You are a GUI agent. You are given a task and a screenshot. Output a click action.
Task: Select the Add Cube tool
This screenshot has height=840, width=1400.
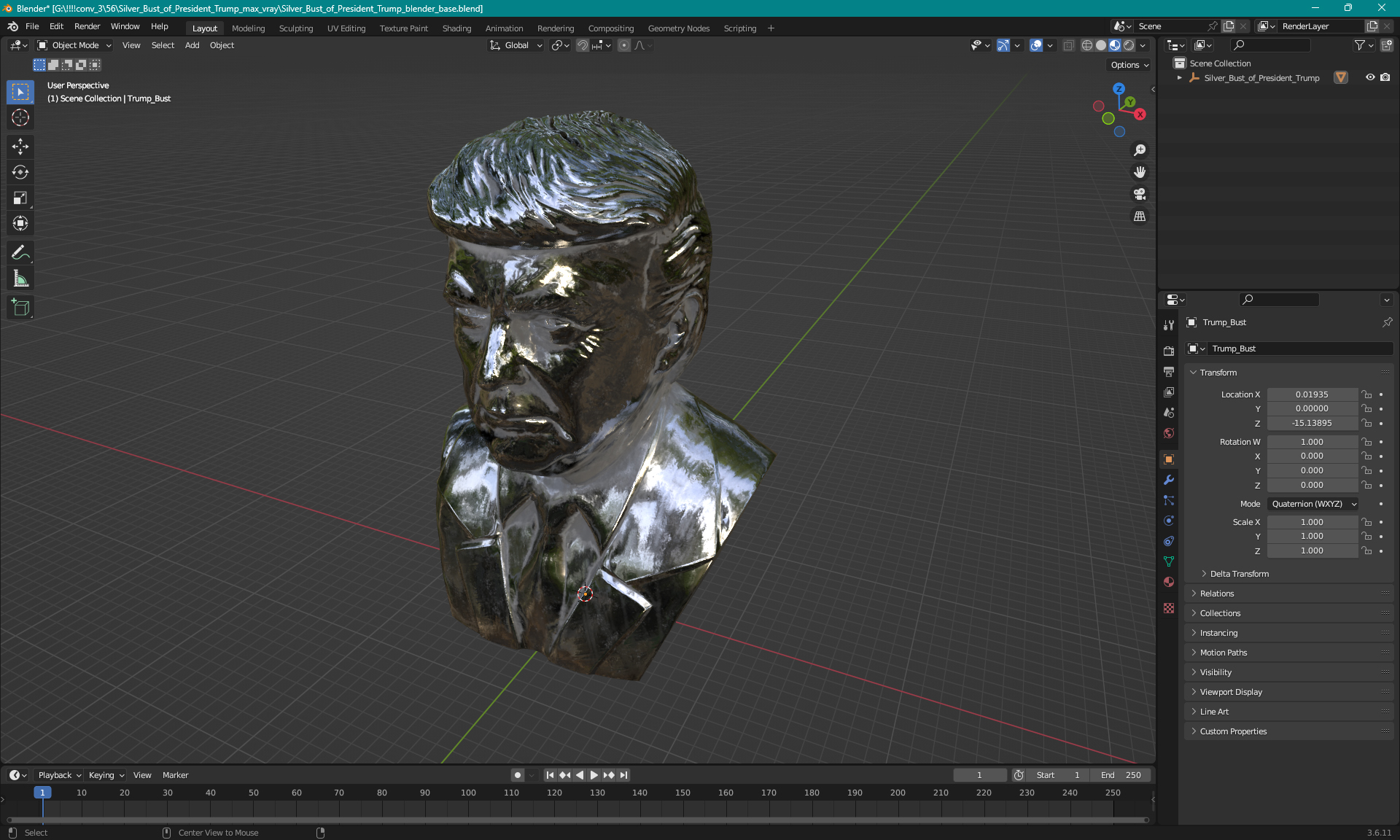[x=20, y=308]
